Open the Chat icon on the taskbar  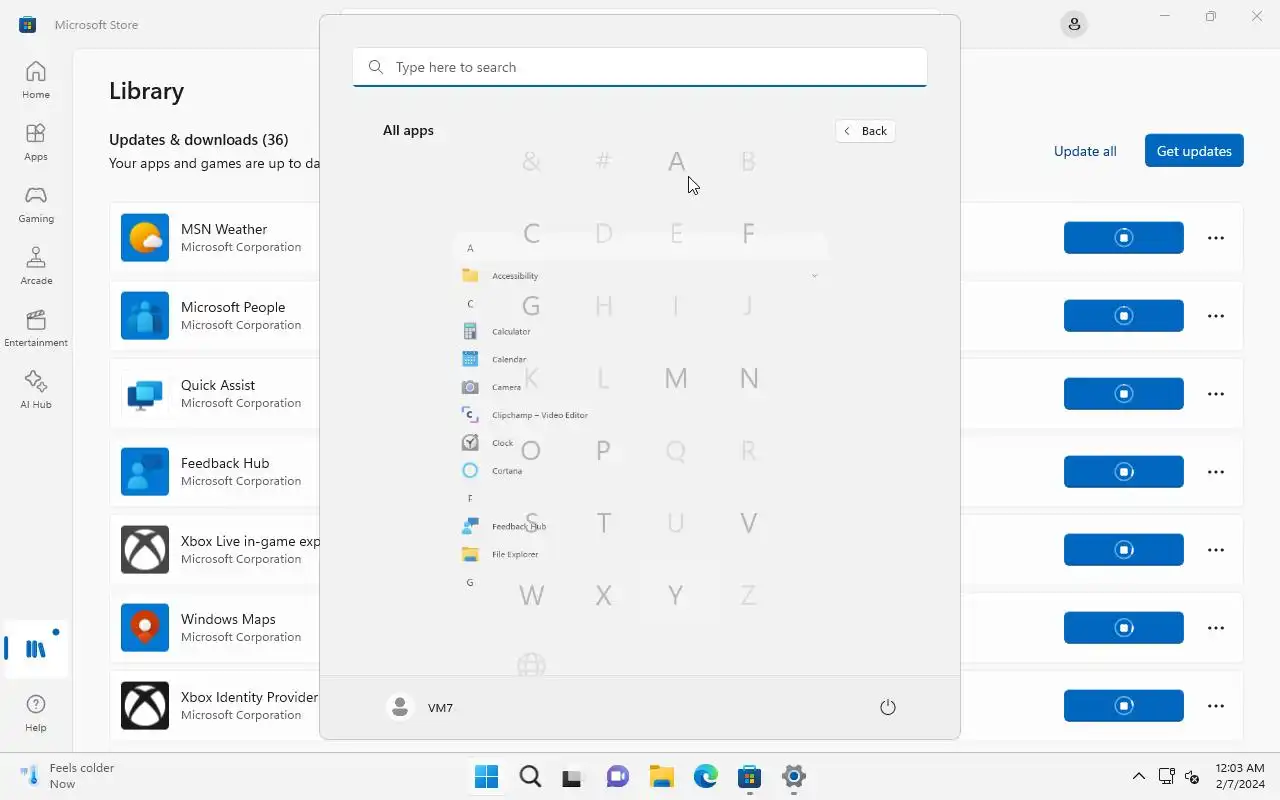pyautogui.click(x=618, y=776)
